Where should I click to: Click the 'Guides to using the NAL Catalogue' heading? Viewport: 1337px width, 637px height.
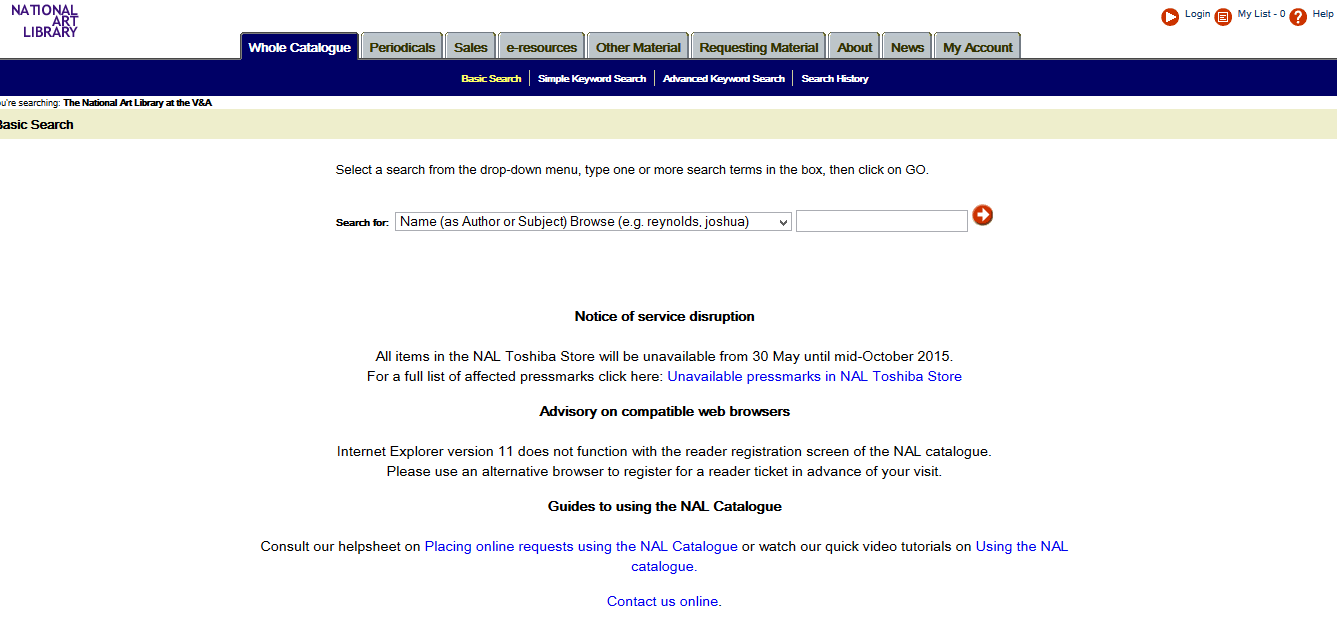point(664,506)
